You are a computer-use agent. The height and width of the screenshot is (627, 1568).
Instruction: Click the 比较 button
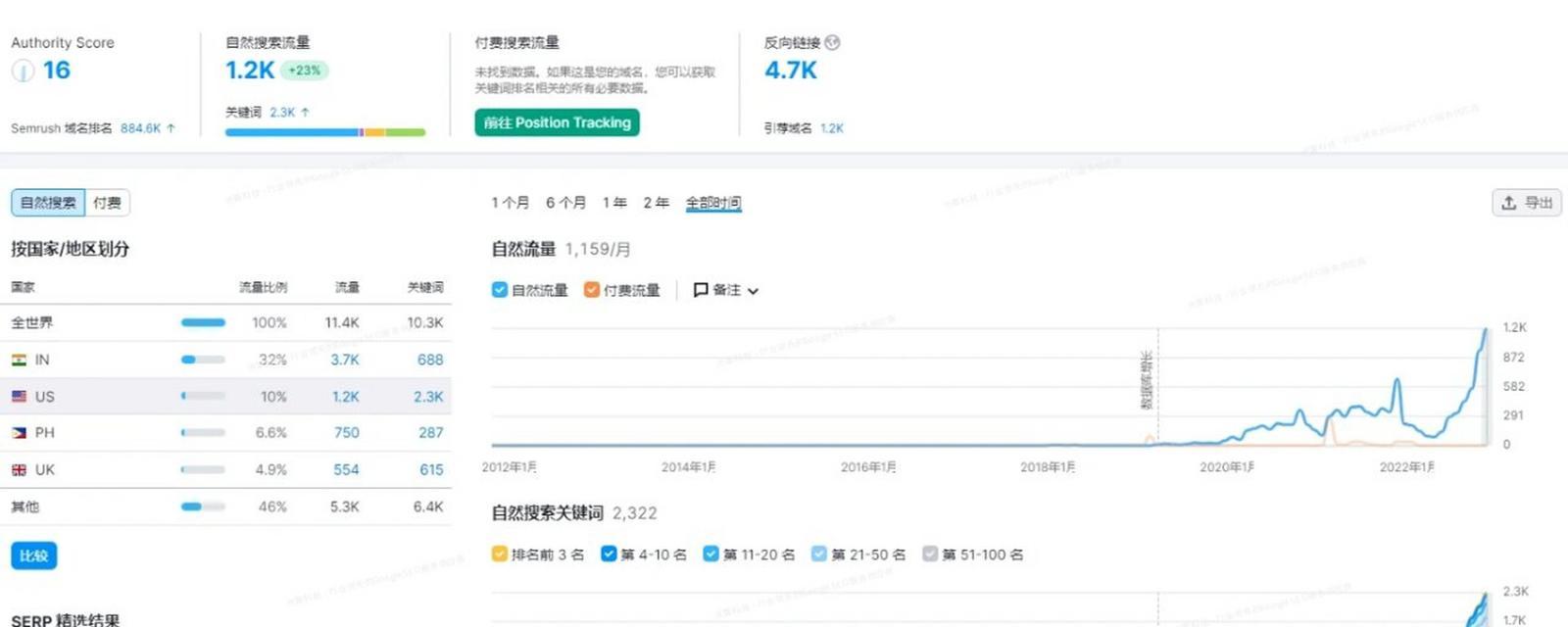34,555
